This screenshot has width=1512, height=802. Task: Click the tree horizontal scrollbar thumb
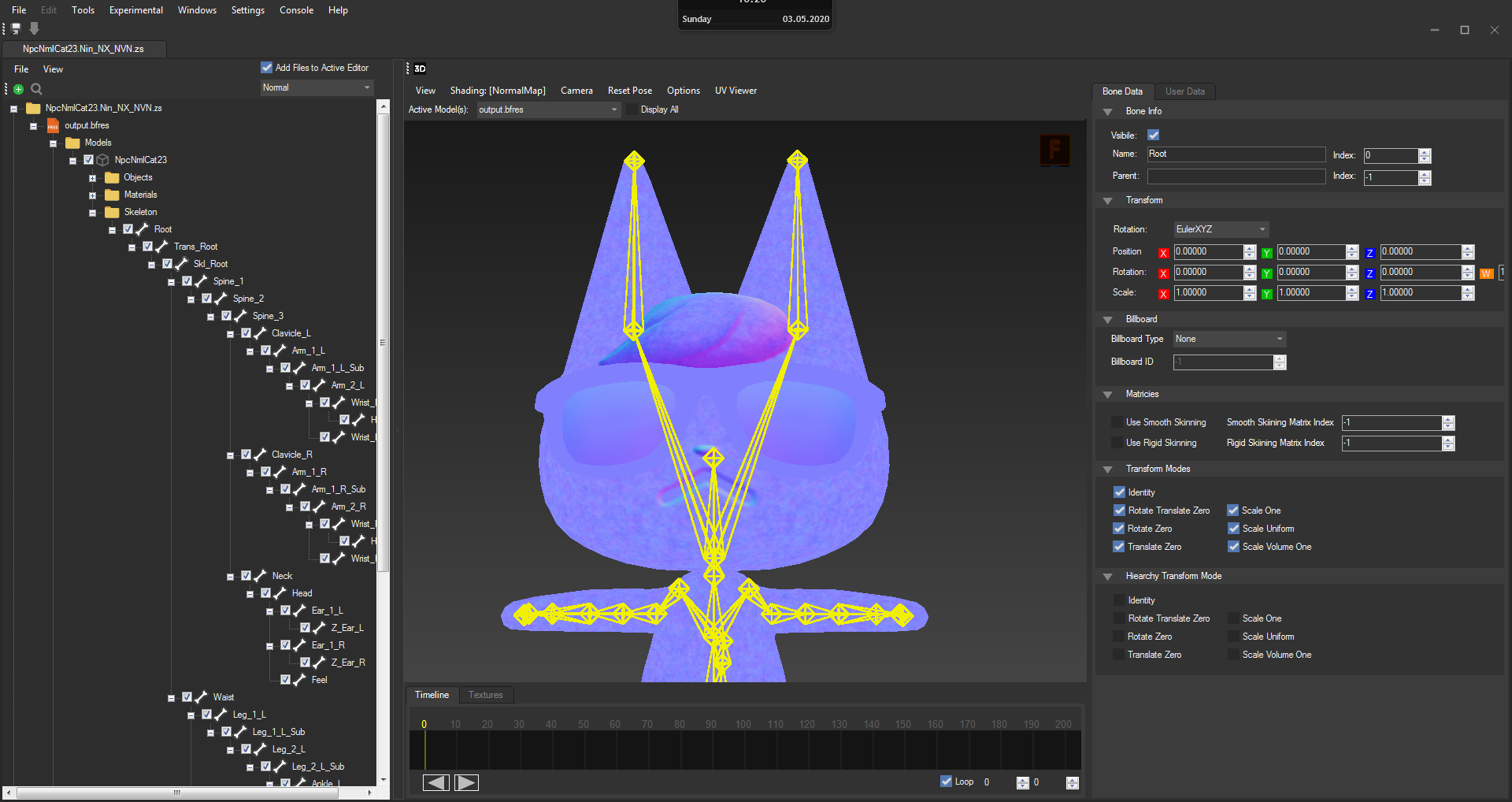(x=178, y=793)
